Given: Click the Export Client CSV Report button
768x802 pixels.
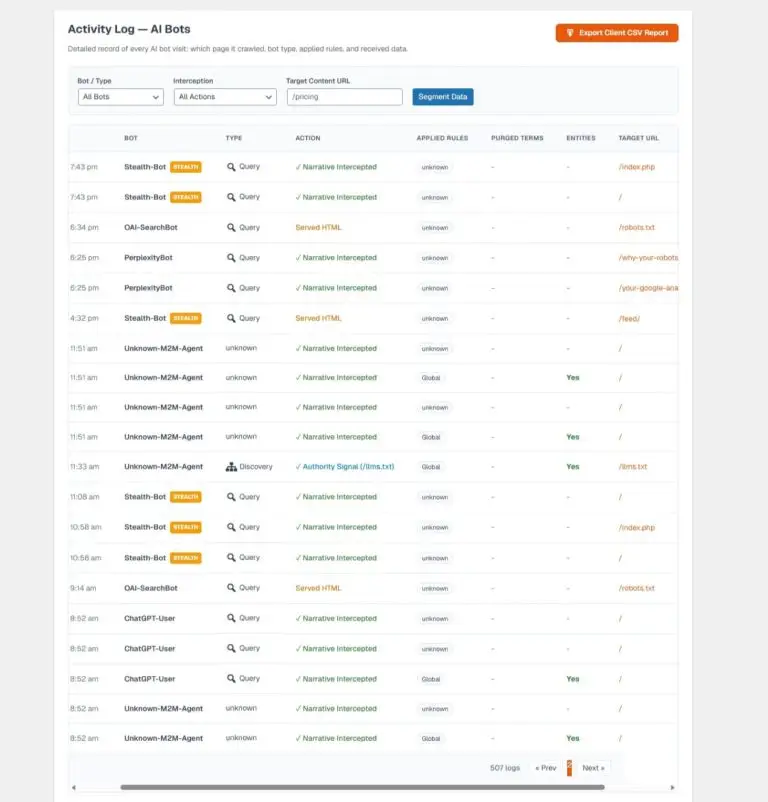Looking at the screenshot, I should click(617, 33).
